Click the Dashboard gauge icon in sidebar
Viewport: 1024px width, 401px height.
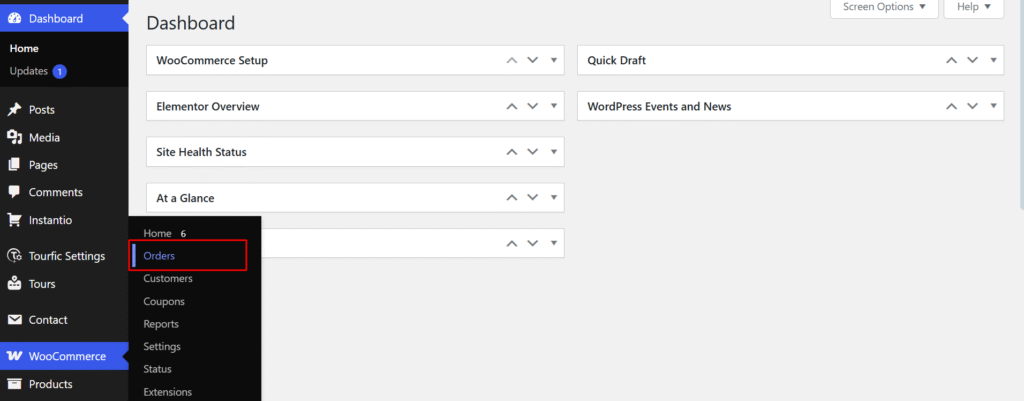pyautogui.click(x=14, y=18)
